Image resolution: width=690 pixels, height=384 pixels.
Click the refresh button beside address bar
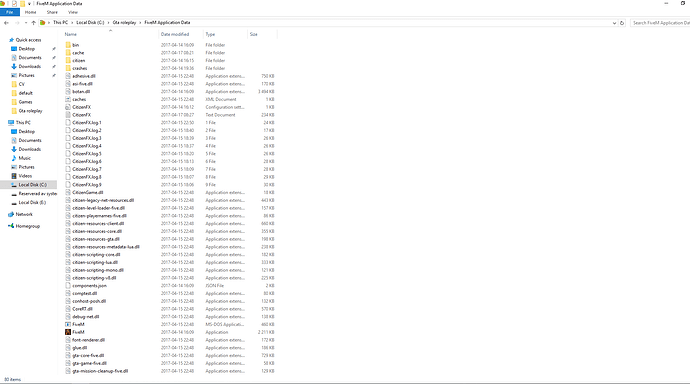[622, 23]
